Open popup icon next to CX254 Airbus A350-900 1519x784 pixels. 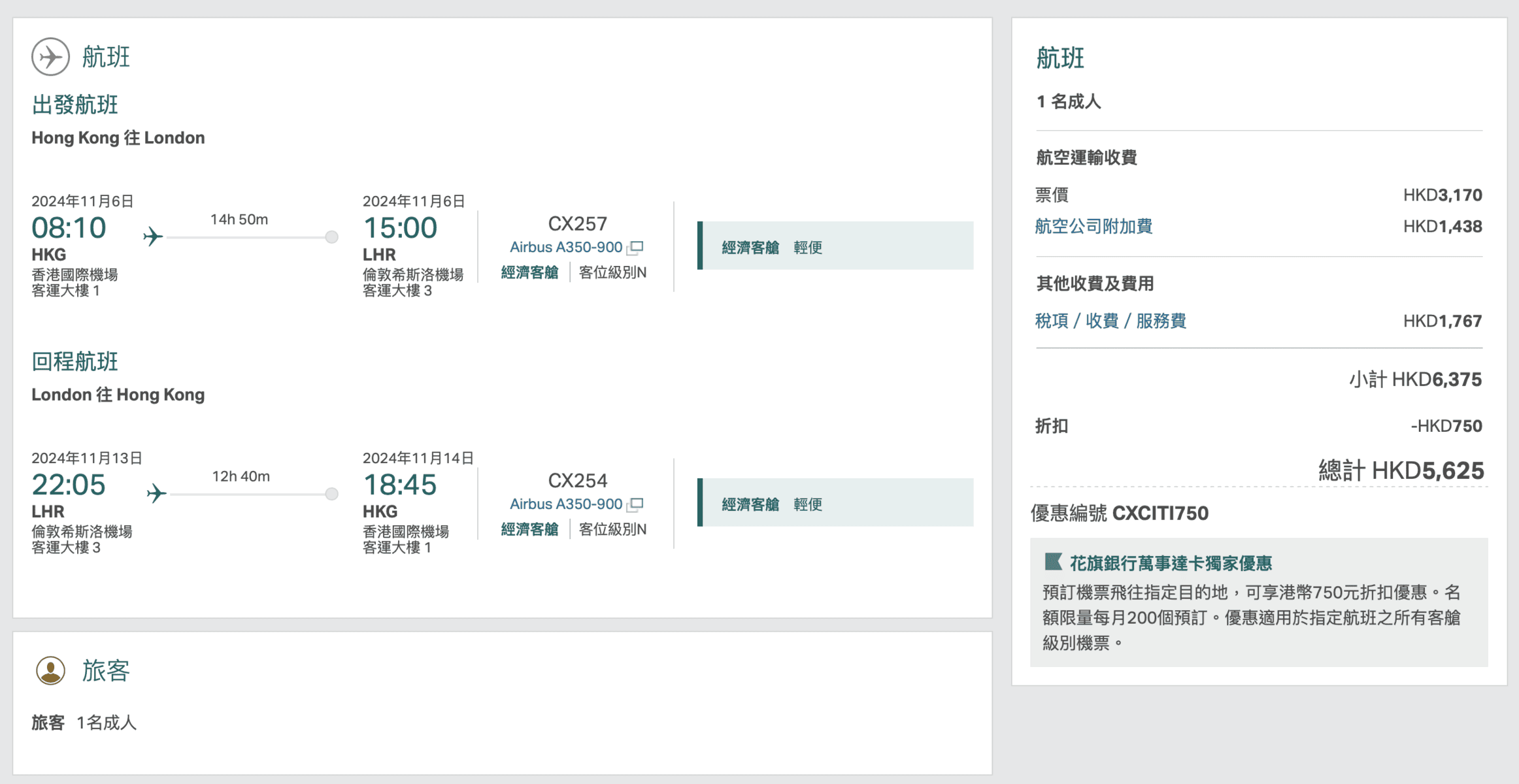pos(635,504)
